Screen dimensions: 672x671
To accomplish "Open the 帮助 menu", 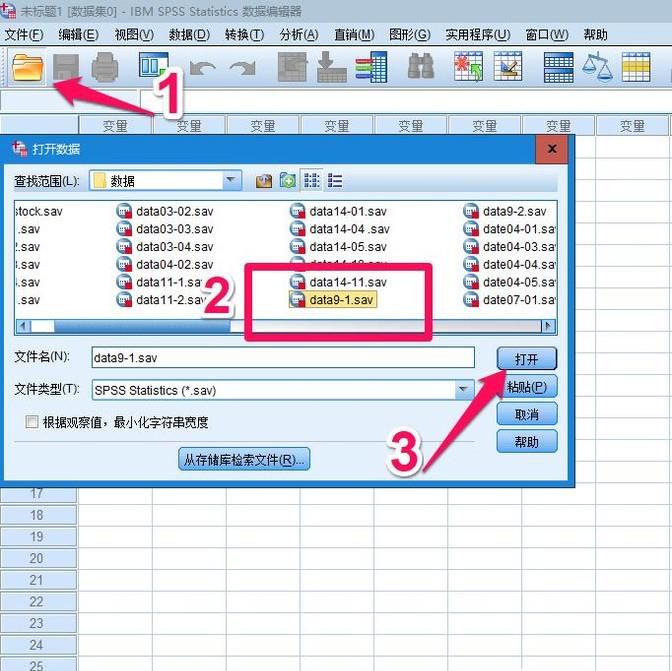I will pos(595,34).
